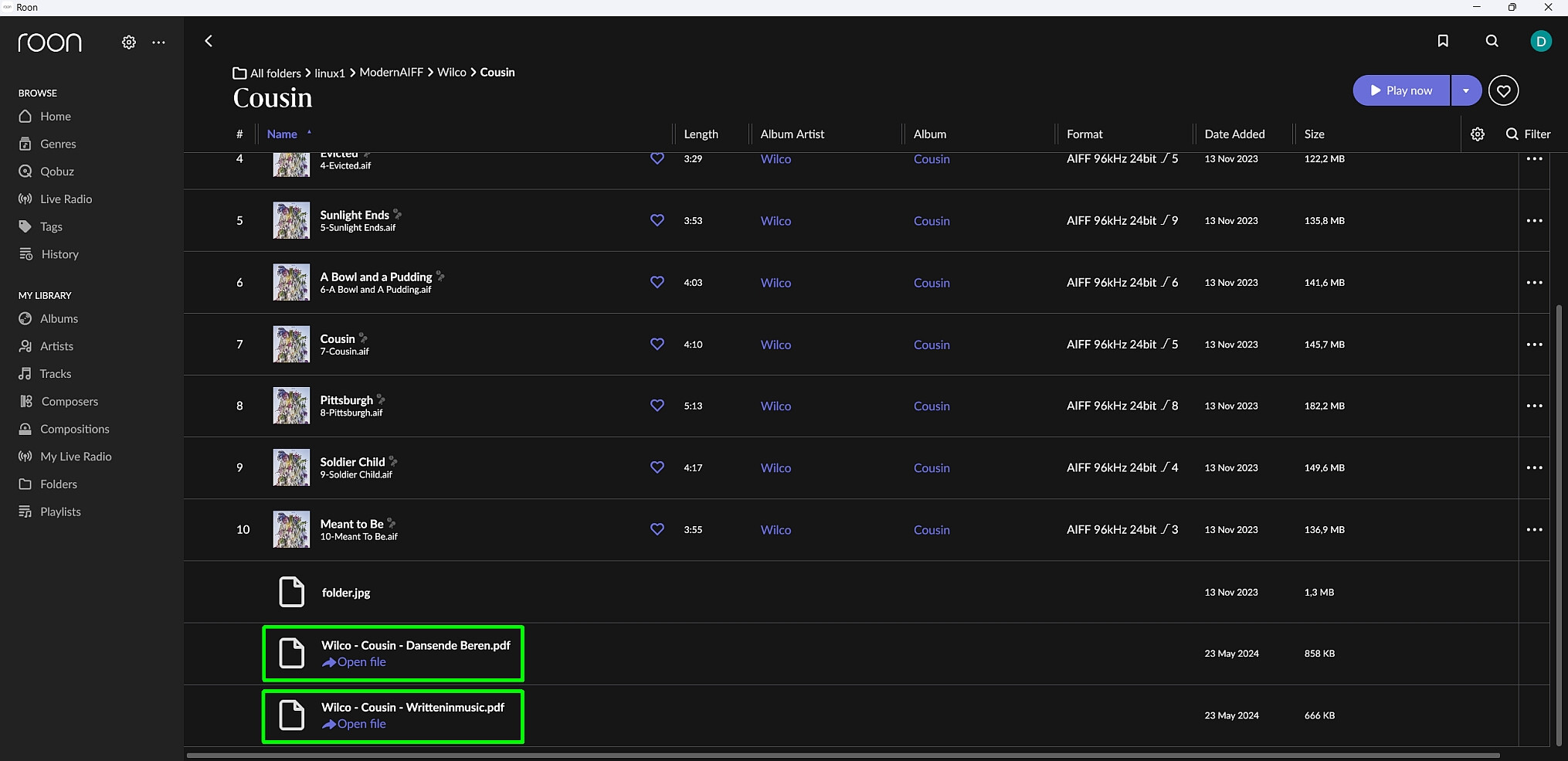
Task: Sort by Name column header
Action: click(282, 134)
